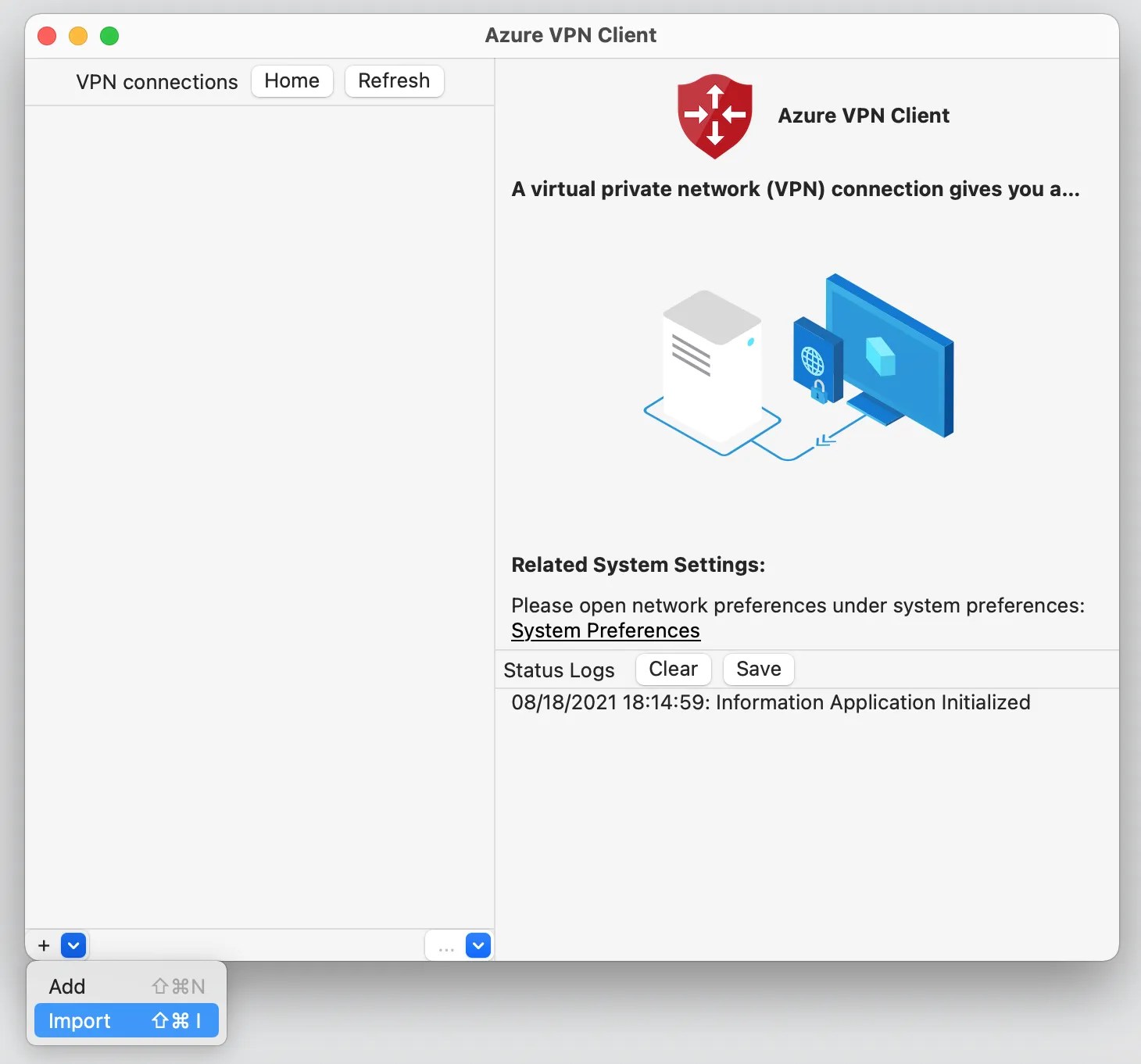This screenshot has height=1064, width=1141.
Task: Click the Refresh button
Action: (x=395, y=81)
